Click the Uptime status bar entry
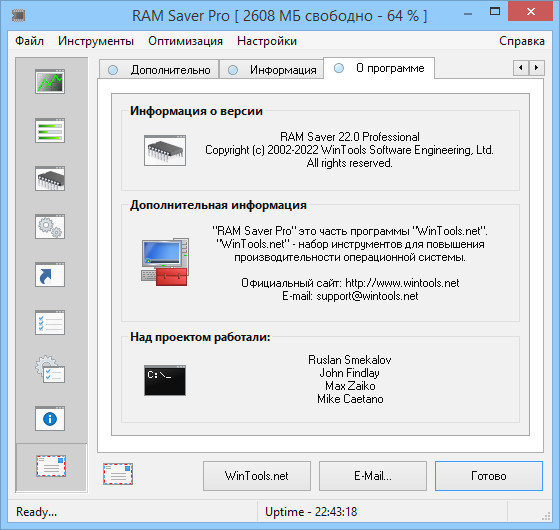Viewport: 560px width, 530px height. (311, 512)
